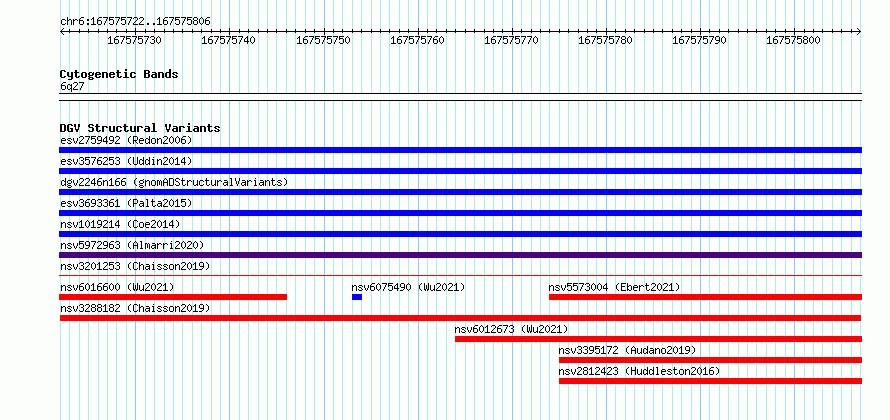Click the blue bar under esv2759492

click(460, 150)
